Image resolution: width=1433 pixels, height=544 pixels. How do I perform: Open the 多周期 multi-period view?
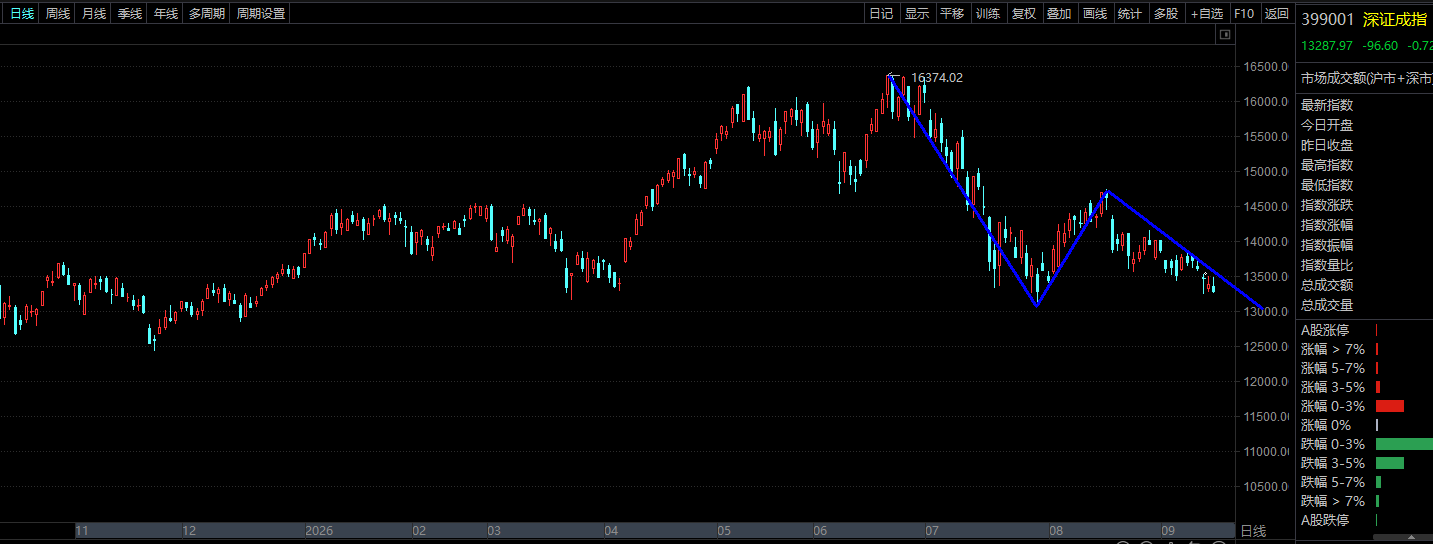click(207, 14)
